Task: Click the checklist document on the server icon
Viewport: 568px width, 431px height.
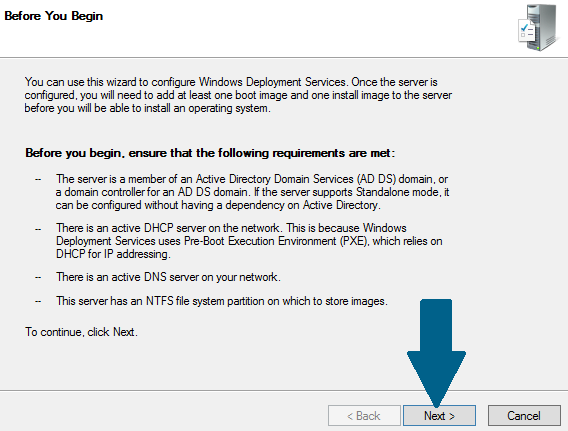Action: [527, 32]
